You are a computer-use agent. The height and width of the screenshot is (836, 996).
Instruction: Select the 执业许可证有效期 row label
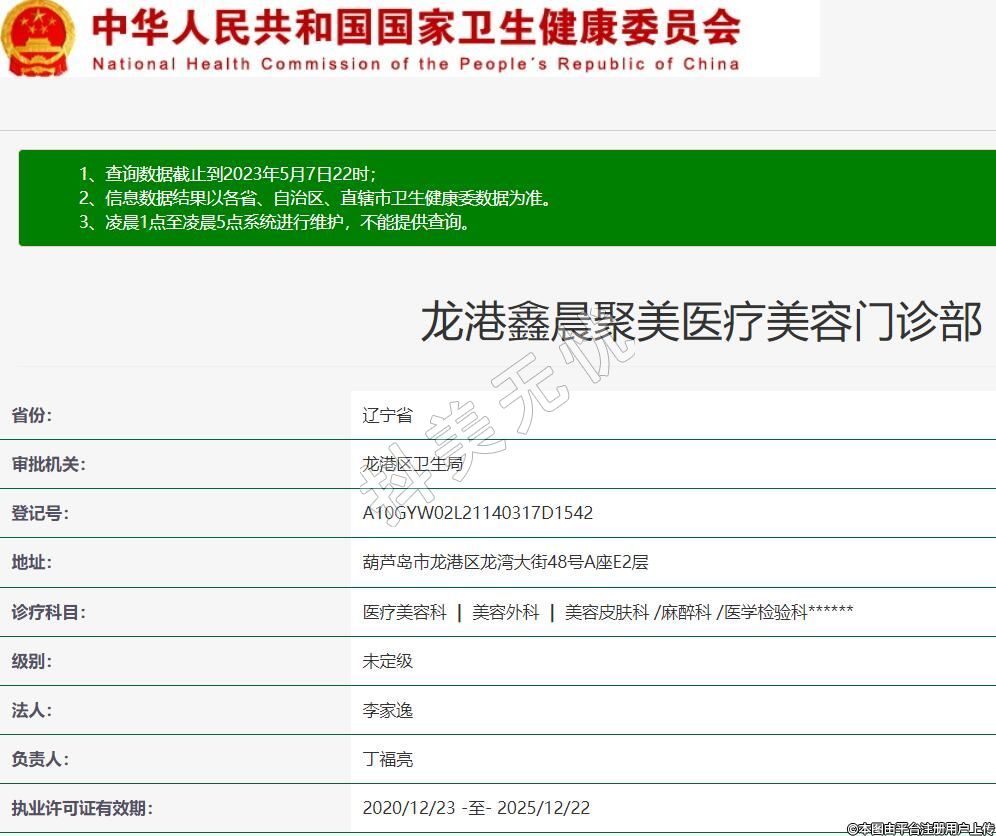click(x=82, y=808)
